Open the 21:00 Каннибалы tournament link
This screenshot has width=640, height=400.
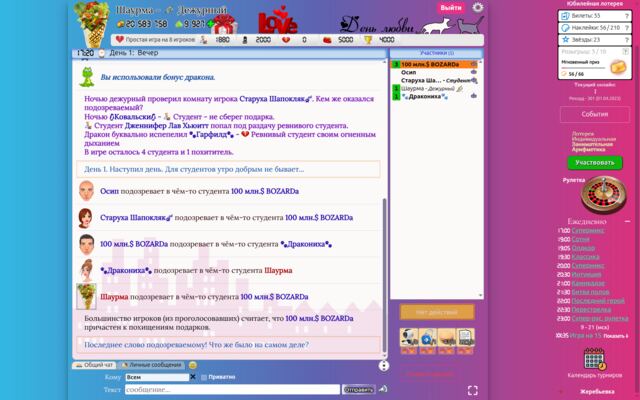(588, 283)
